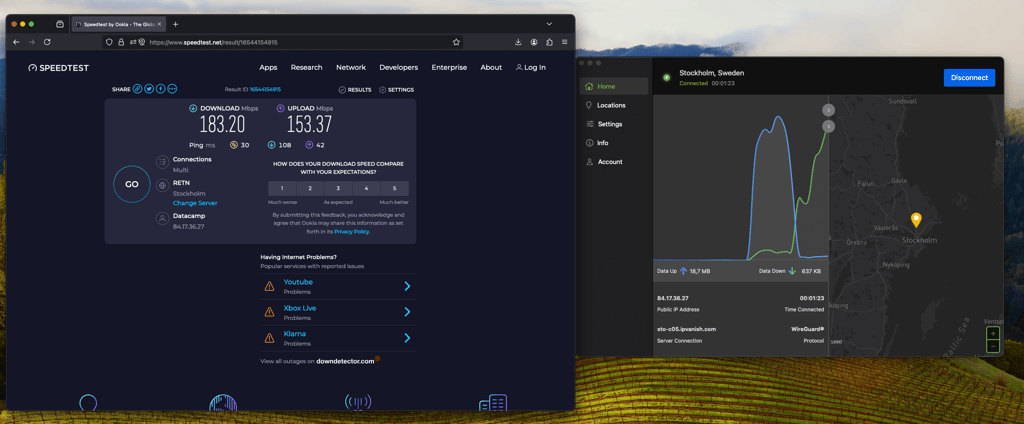Click the SPEEDTEST logo
The image size is (1024, 424).
coord(58,68)
